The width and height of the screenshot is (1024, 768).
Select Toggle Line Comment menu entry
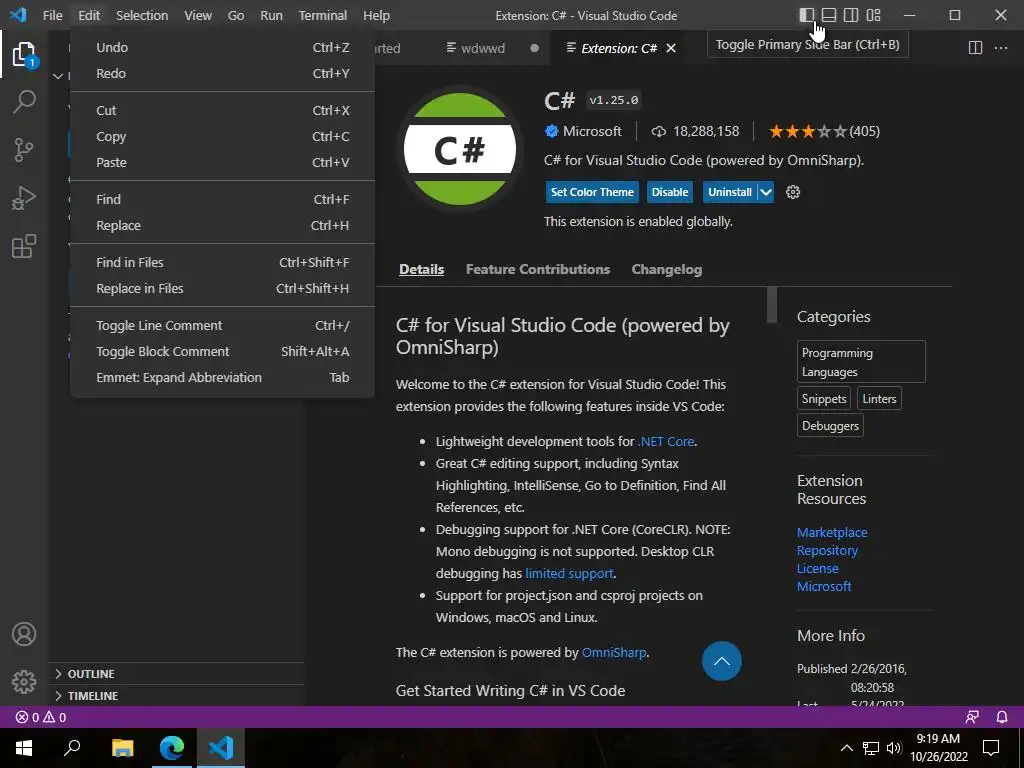(x=223, y=325)
